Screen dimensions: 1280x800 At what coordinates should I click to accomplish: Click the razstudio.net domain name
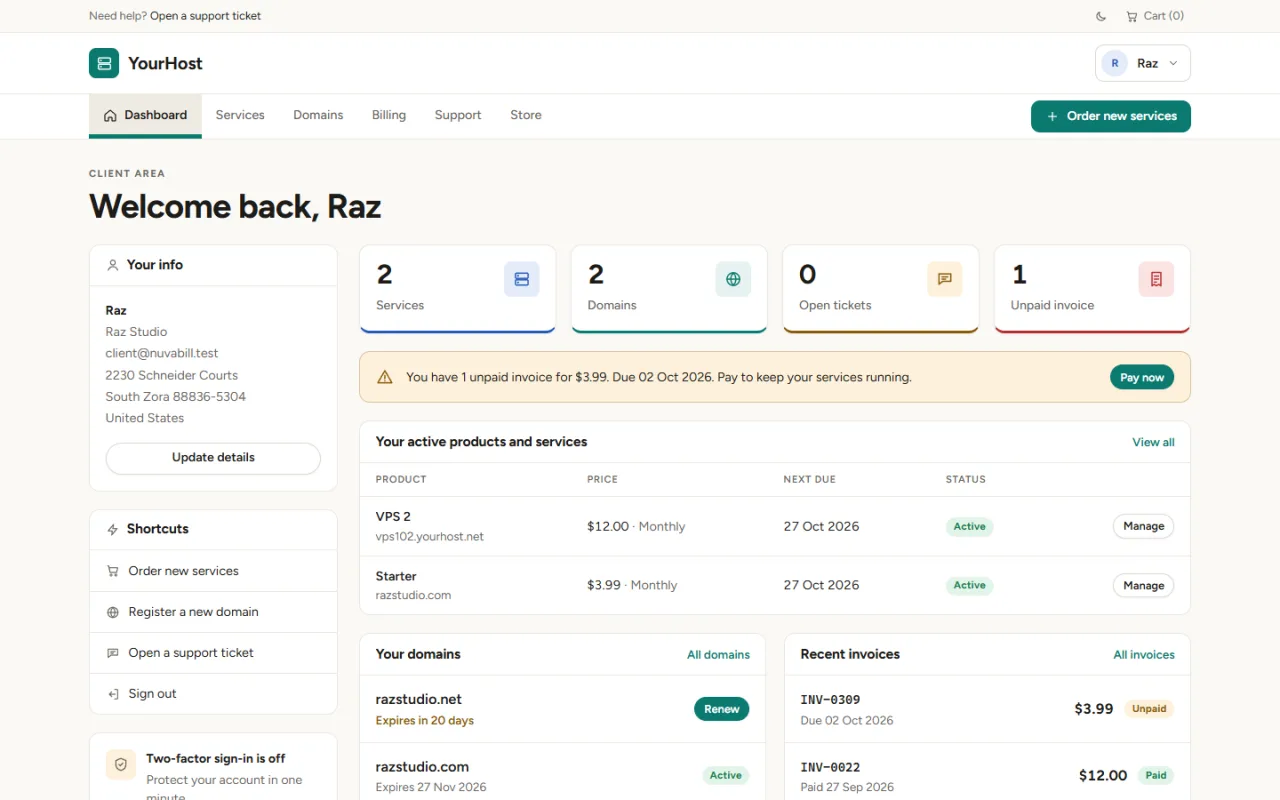coord(418,699)
